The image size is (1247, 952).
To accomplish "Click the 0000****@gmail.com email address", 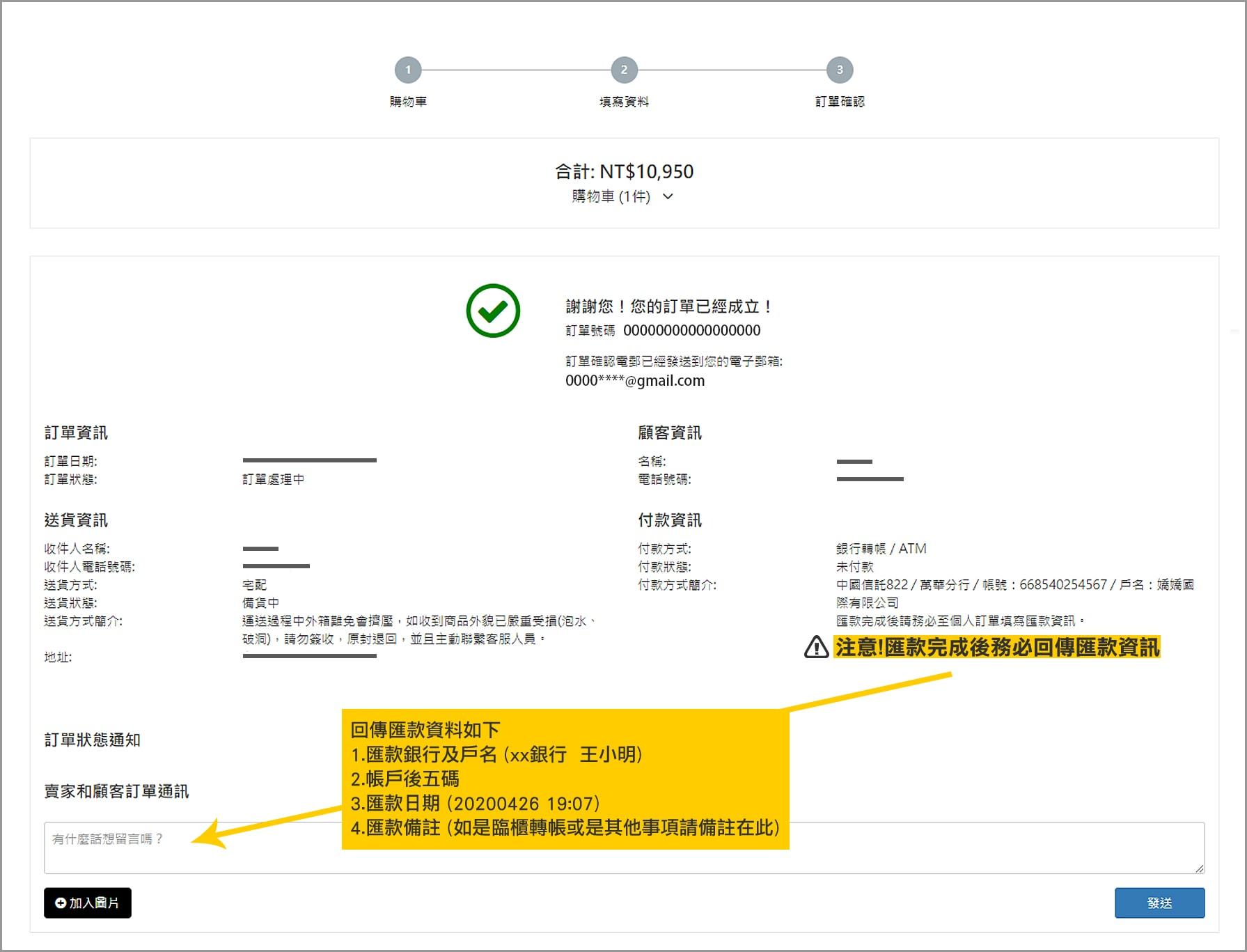I will [634, 381].
